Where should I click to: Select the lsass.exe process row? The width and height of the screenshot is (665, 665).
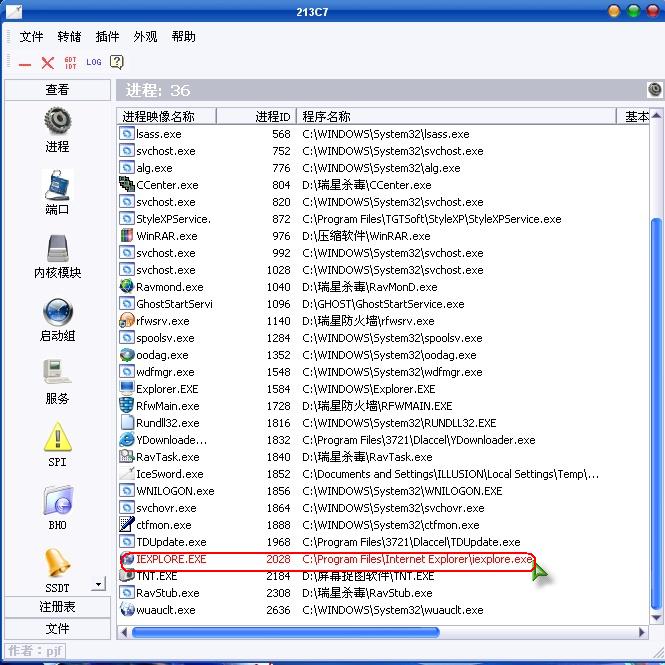click(x=383, y=134)
